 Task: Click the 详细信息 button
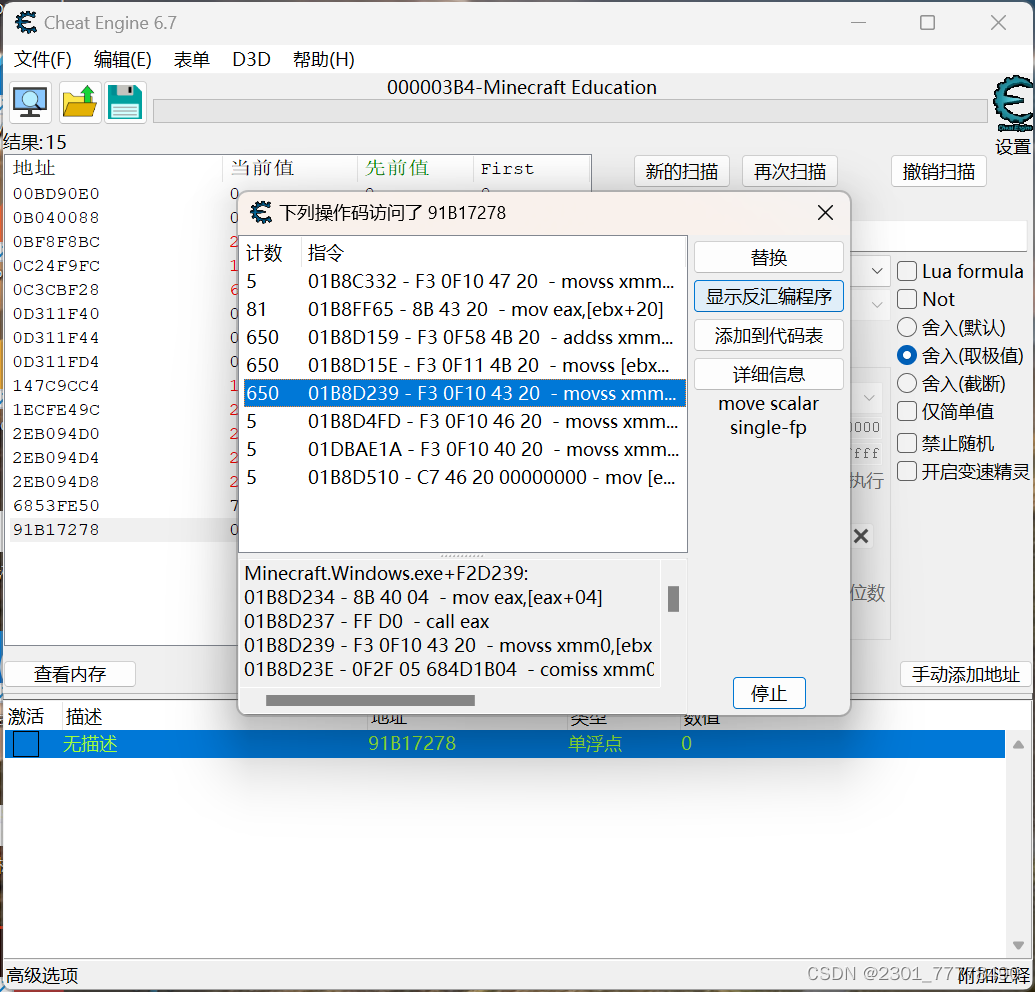pyautogui.click(x=768, y=374)
